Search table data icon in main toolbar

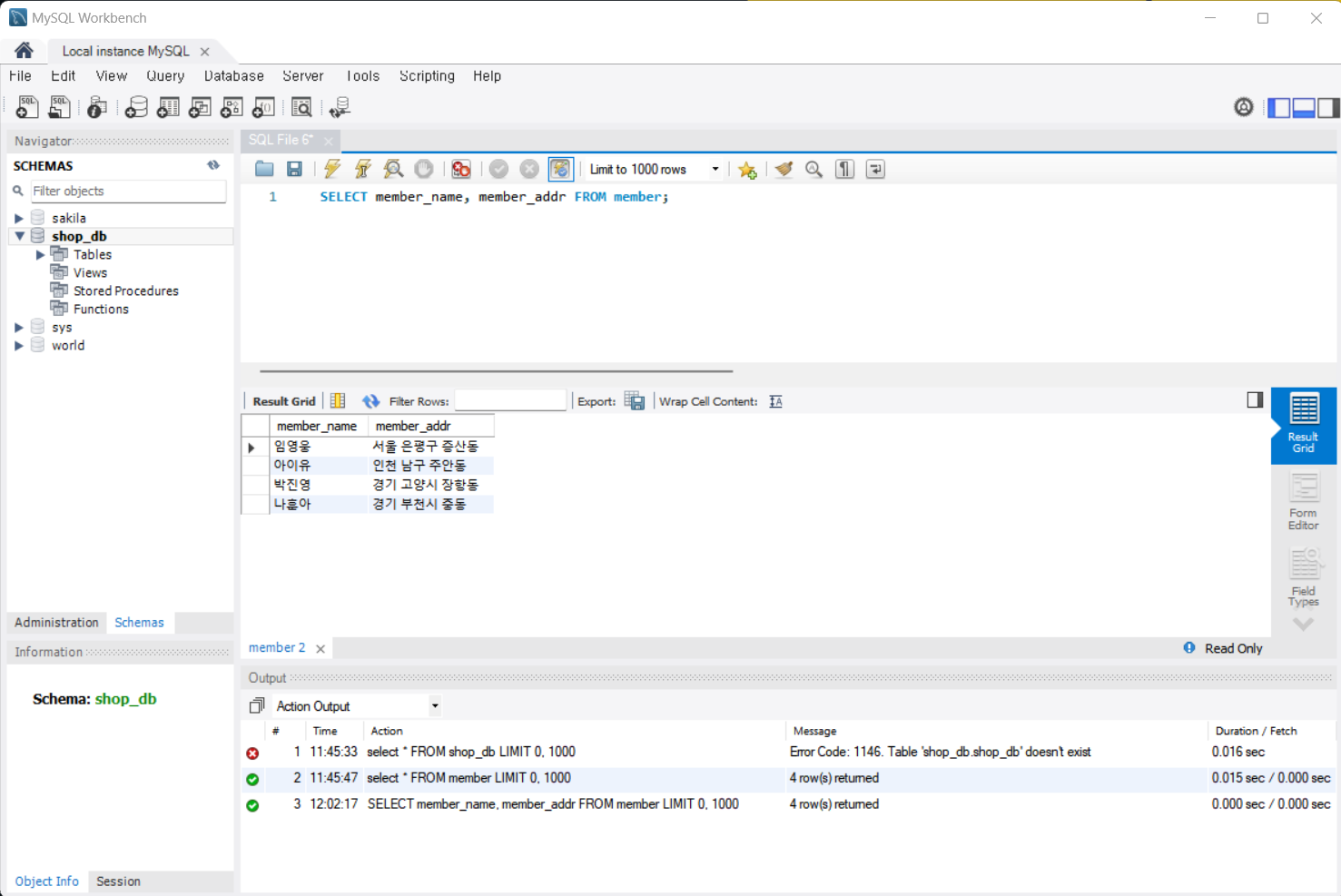(x=301, y=107)
